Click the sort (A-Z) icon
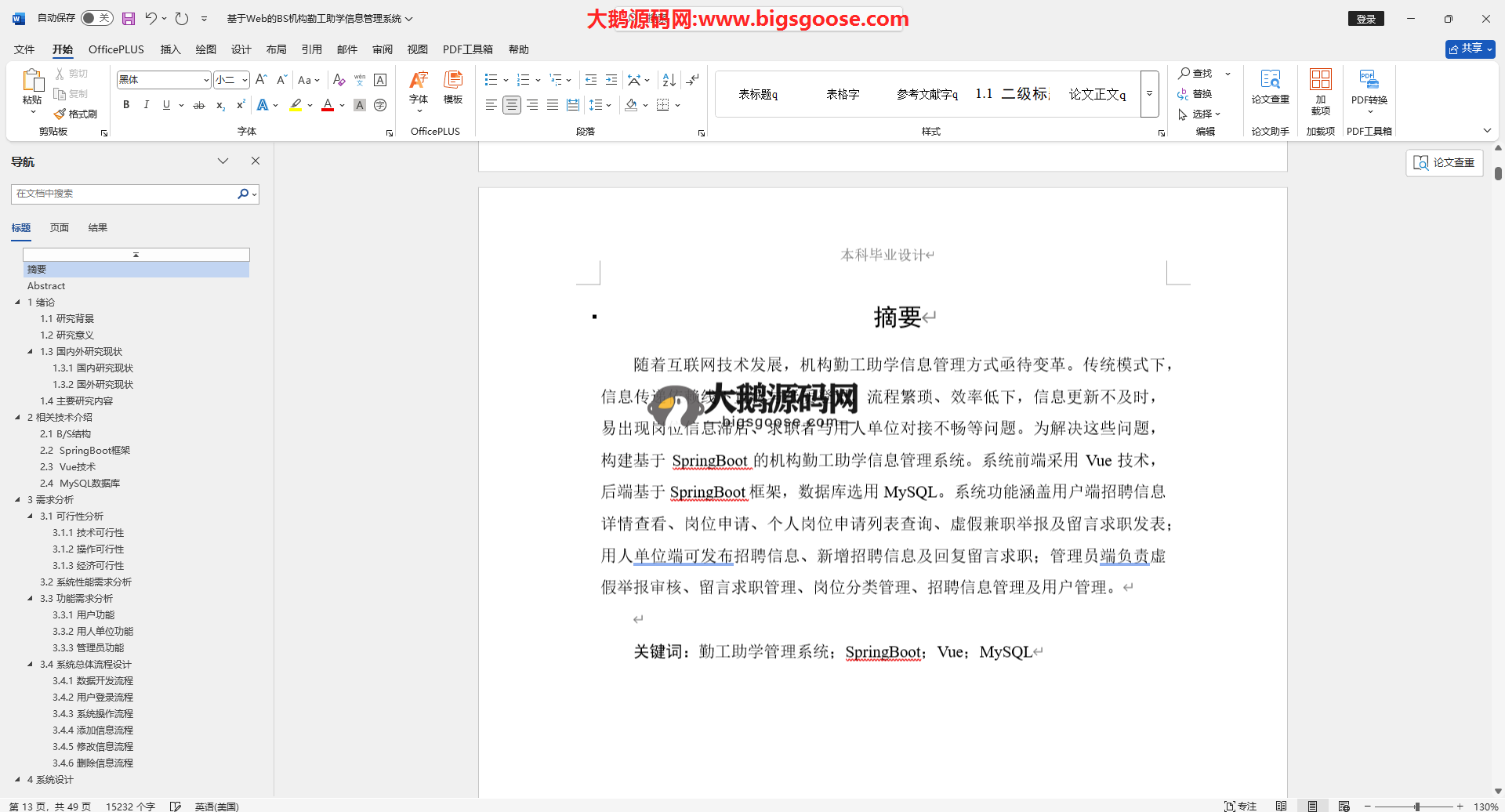The width and height of the screenshot is (1505, 812). [x=669, y=80]
